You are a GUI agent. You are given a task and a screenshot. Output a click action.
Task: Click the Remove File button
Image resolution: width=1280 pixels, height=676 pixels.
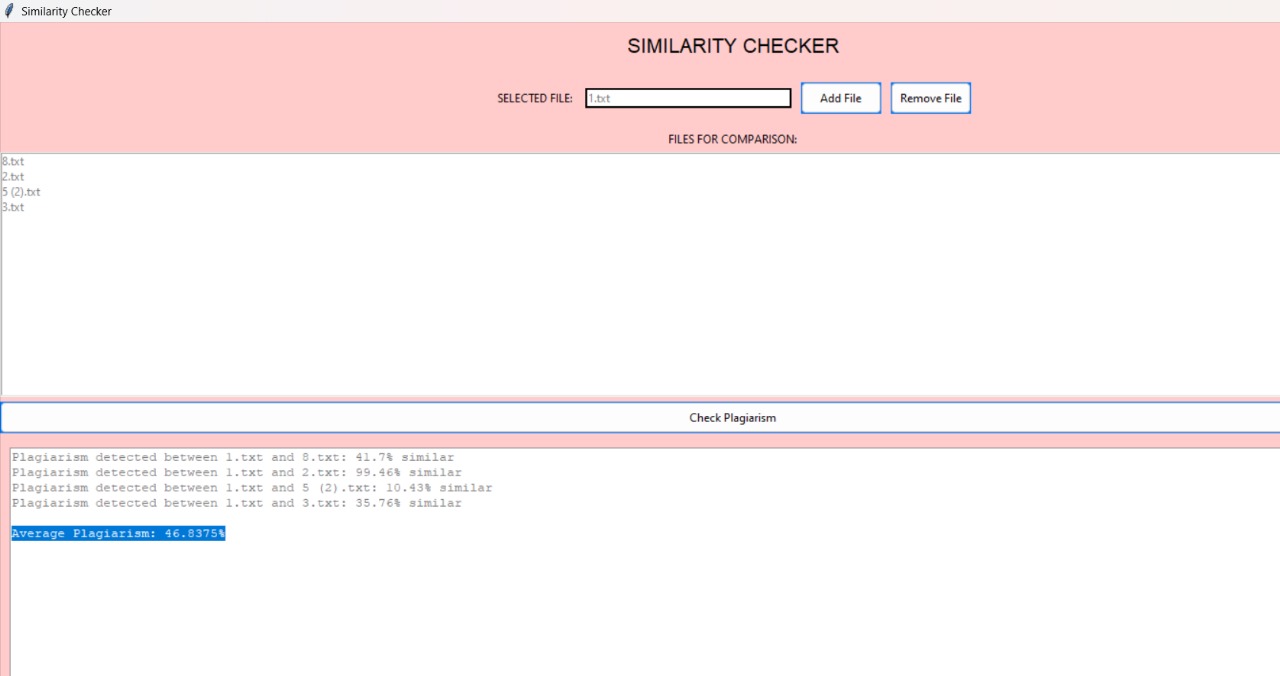931,98
